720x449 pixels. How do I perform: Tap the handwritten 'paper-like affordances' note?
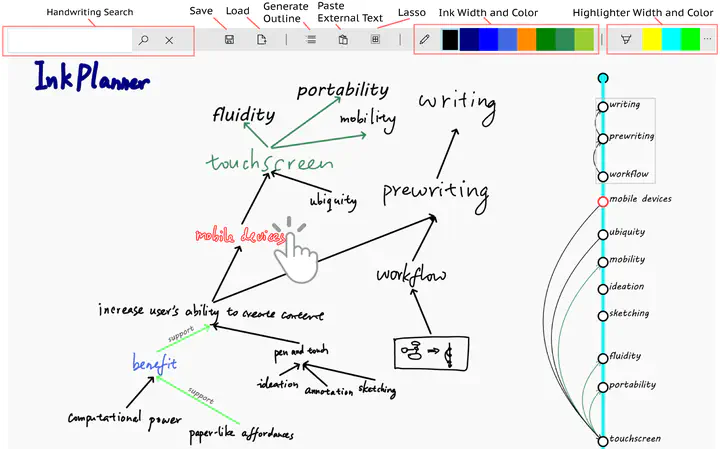point(242,434)
